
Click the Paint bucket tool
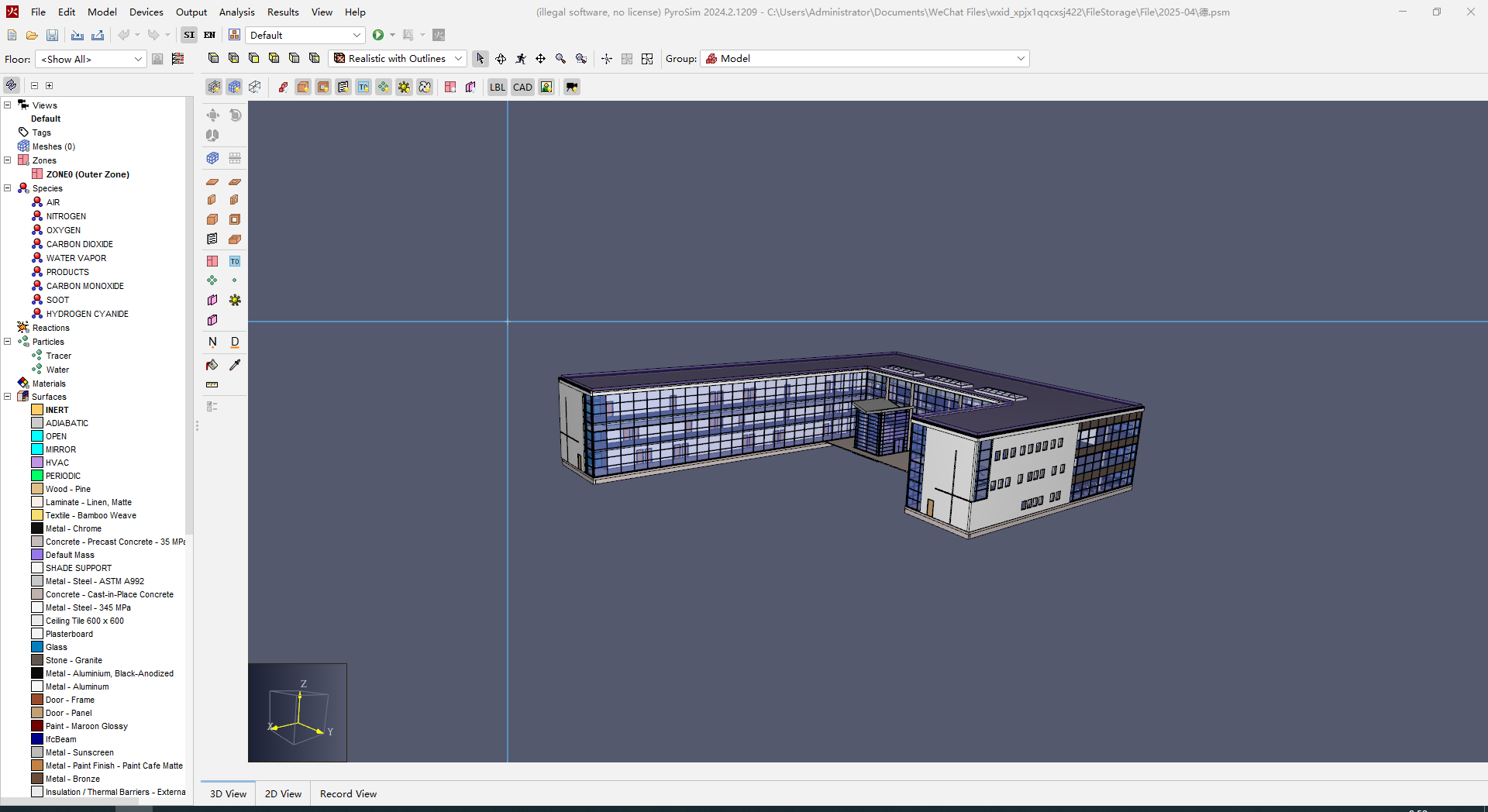pyautogui.click(x=212, y=365)
